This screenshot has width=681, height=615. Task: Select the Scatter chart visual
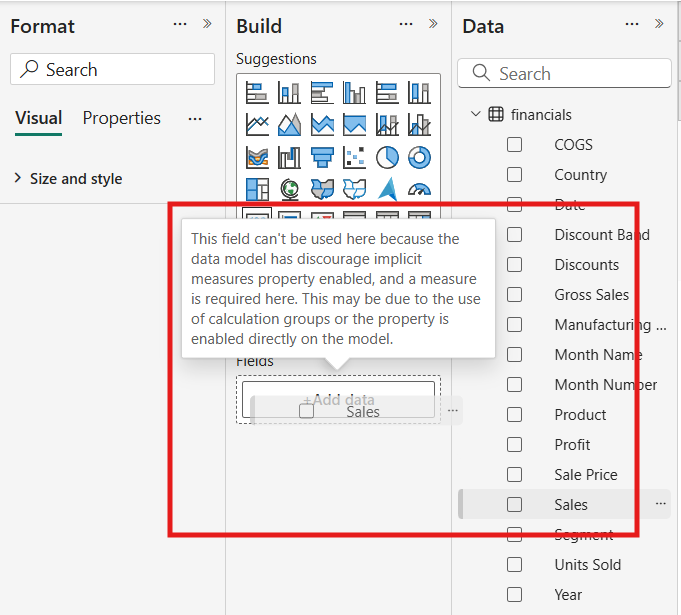pos(354,157)
